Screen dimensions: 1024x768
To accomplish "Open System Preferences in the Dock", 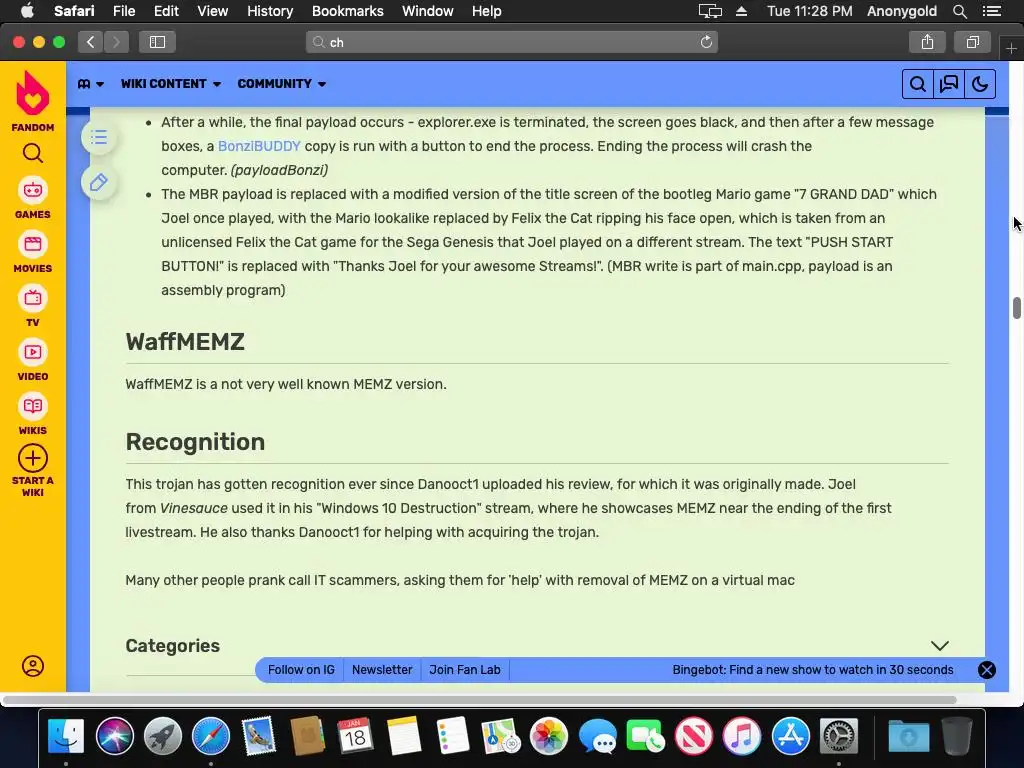I will click(839, 735).
